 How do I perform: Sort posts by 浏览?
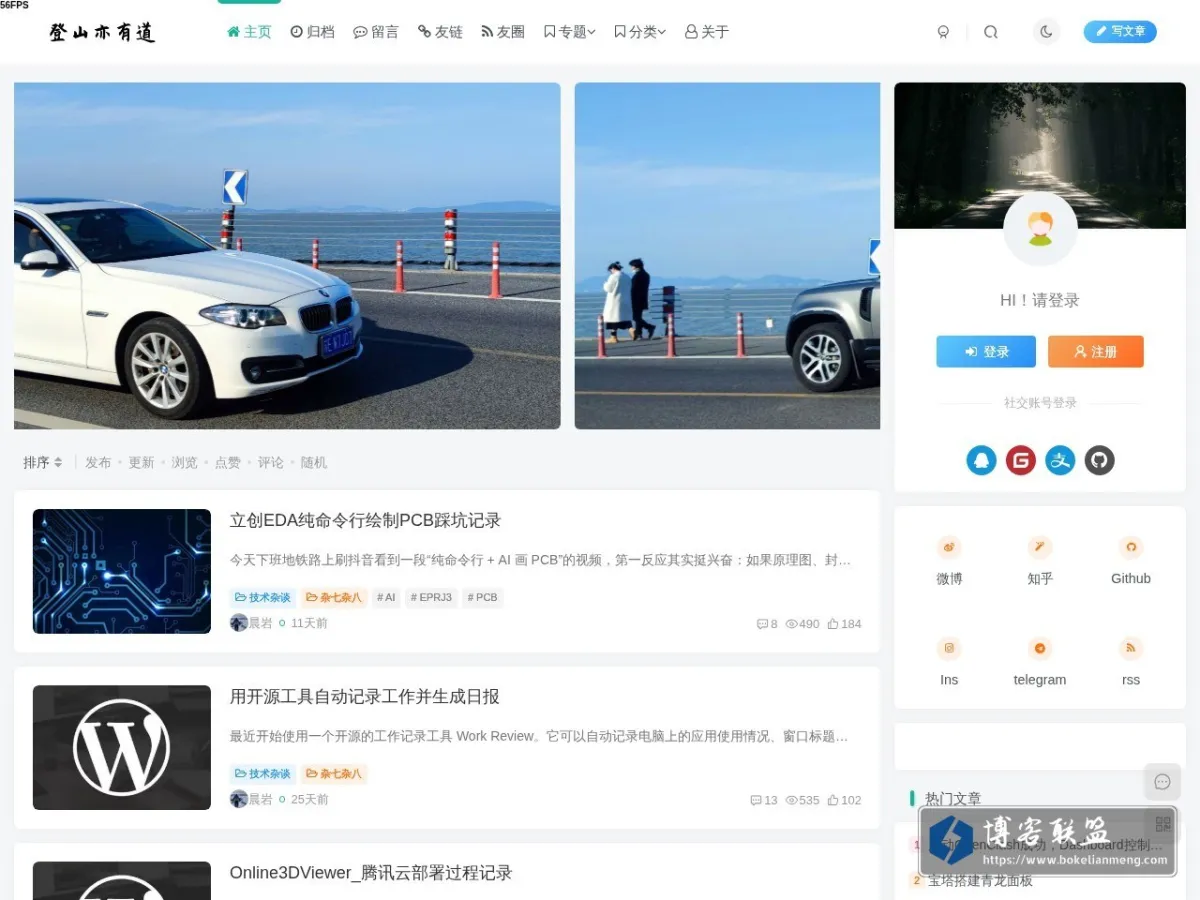[x=184, y=462]
